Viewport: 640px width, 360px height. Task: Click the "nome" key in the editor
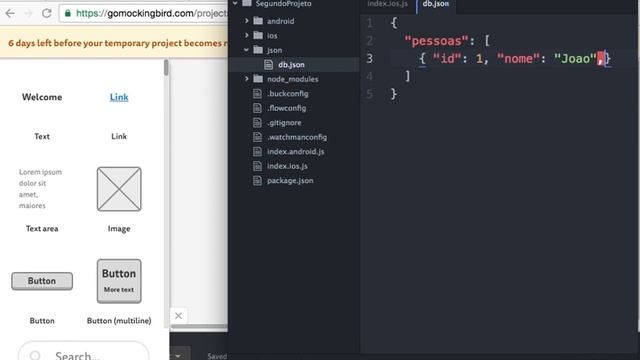pyautogui.click(x=518, y=59)
